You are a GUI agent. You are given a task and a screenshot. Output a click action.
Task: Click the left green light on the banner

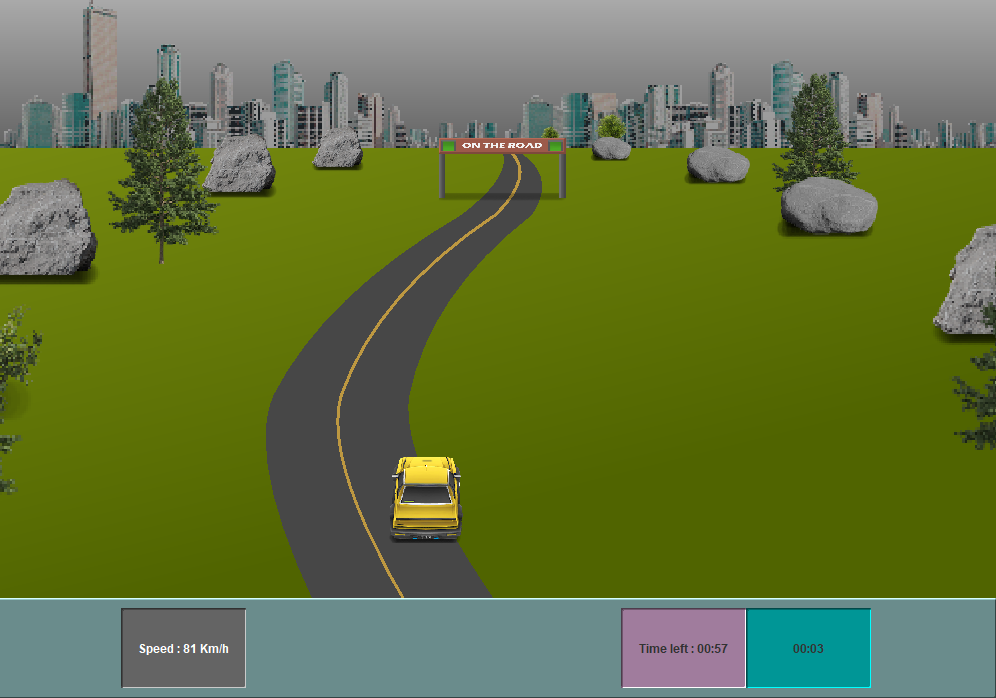[448, 146]
